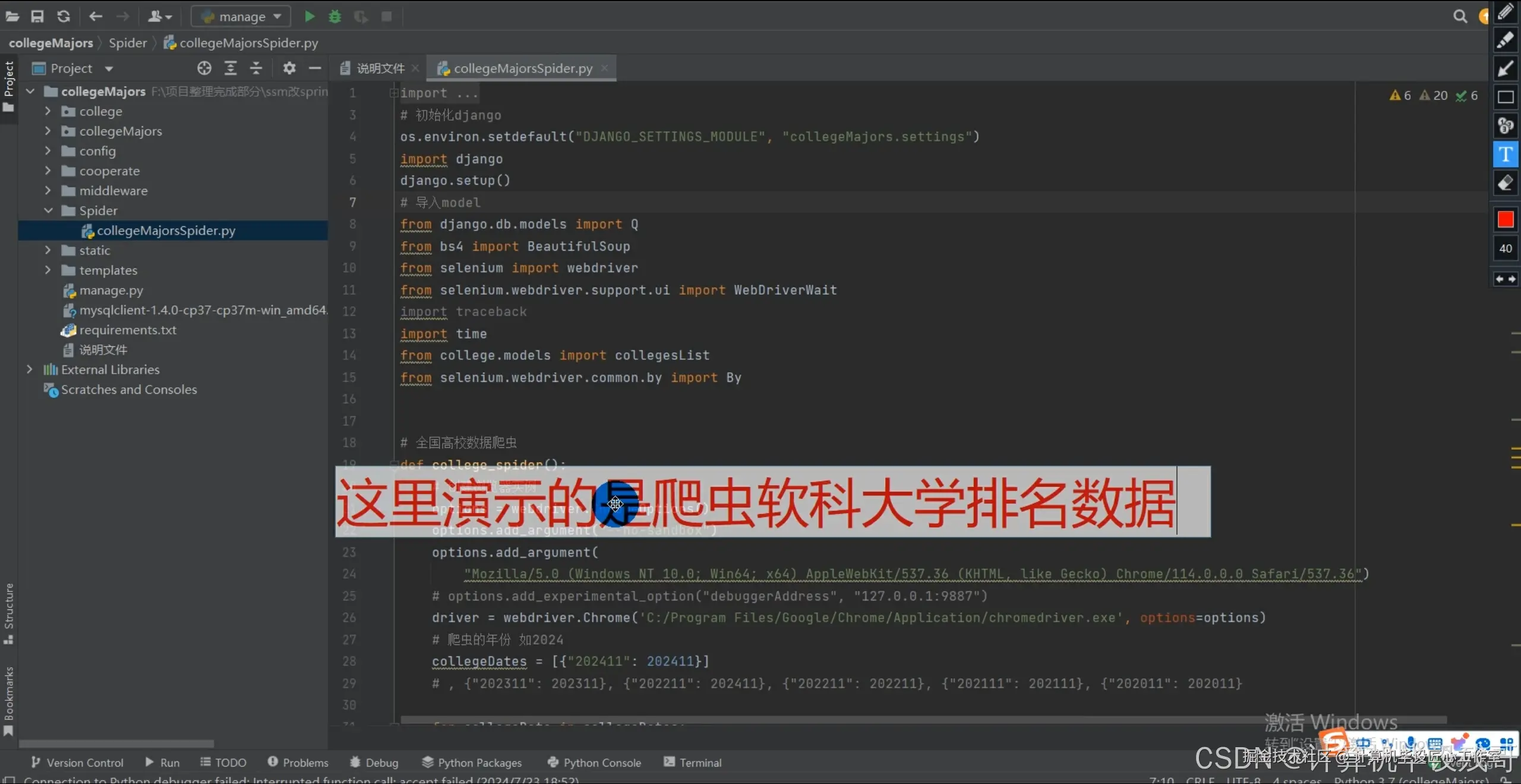The image size is (1521, 784).
Task: Collapse the Spider folder
Action: 48,211
